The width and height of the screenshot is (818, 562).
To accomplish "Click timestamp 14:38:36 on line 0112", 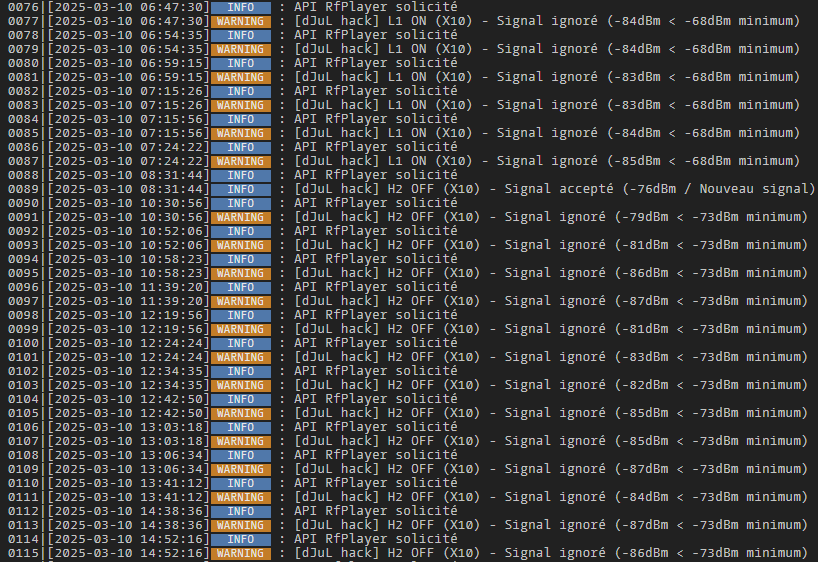I will 128,511.
